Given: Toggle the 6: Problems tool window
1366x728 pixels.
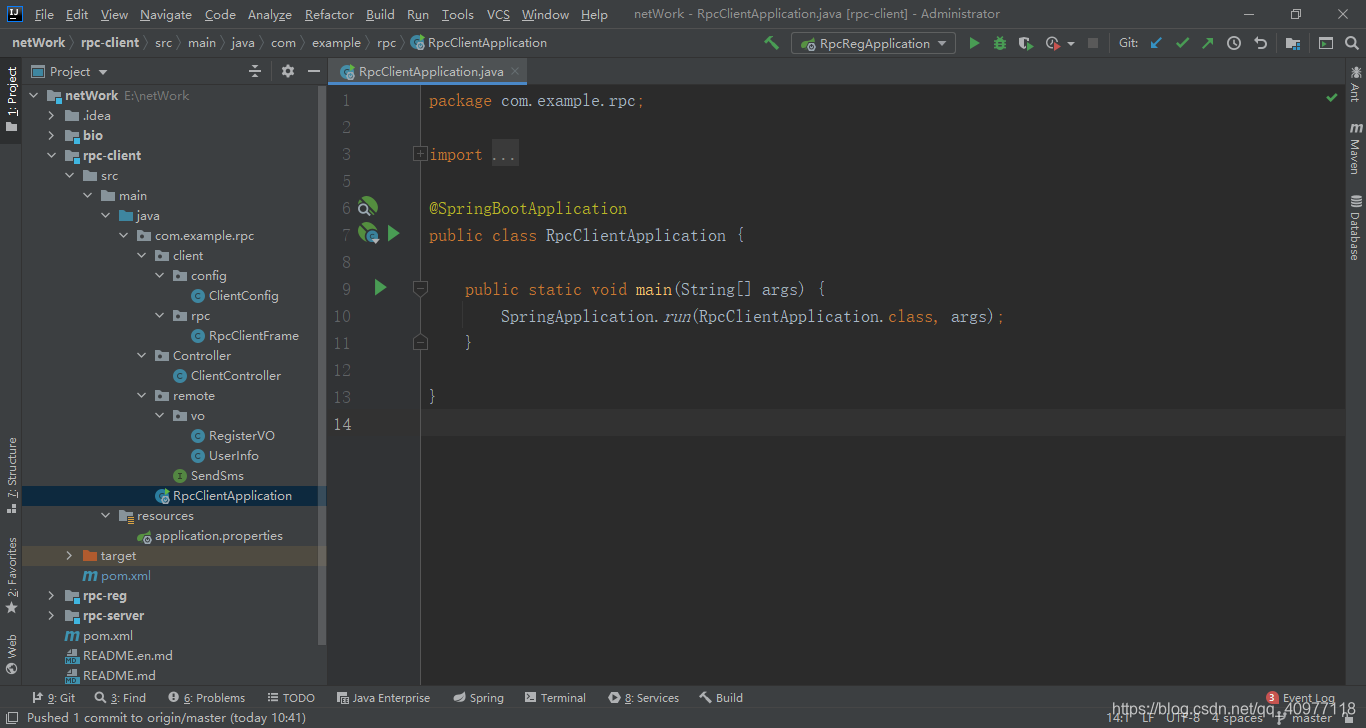Looking at the screenshot, I should 207,698.
